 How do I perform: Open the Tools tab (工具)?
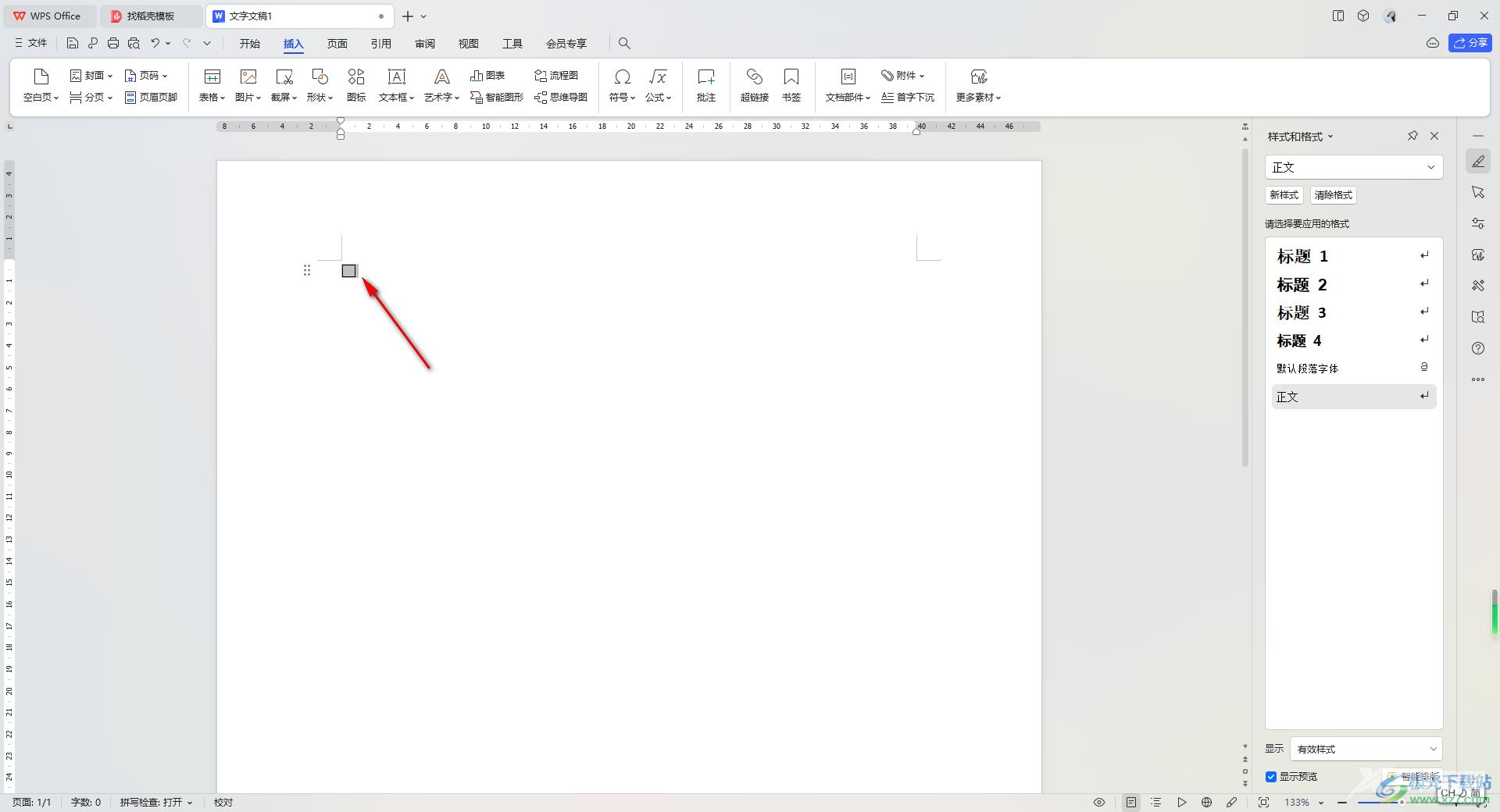click(512, 44)
